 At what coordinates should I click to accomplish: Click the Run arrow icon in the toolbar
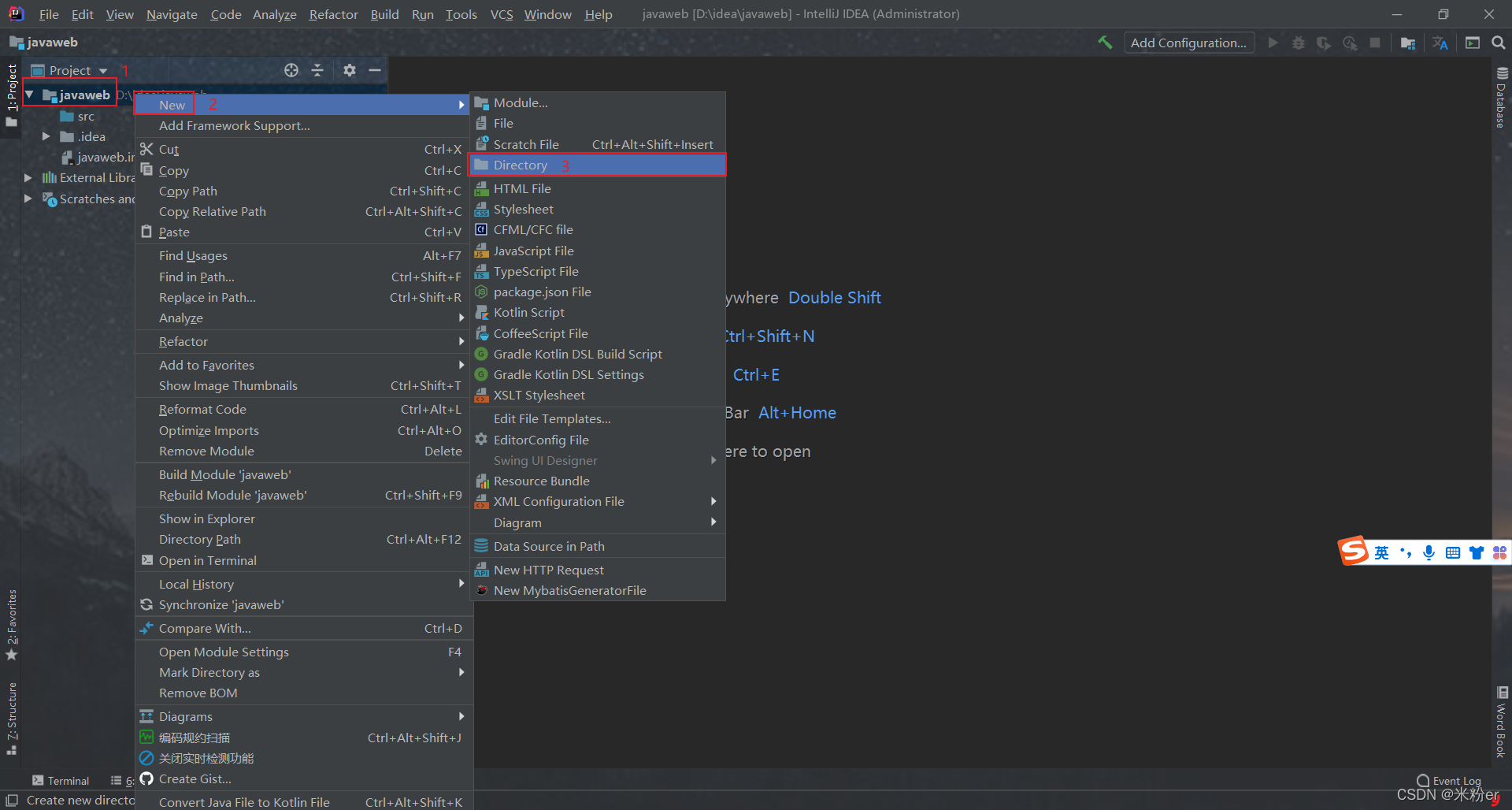point(1273,43)
